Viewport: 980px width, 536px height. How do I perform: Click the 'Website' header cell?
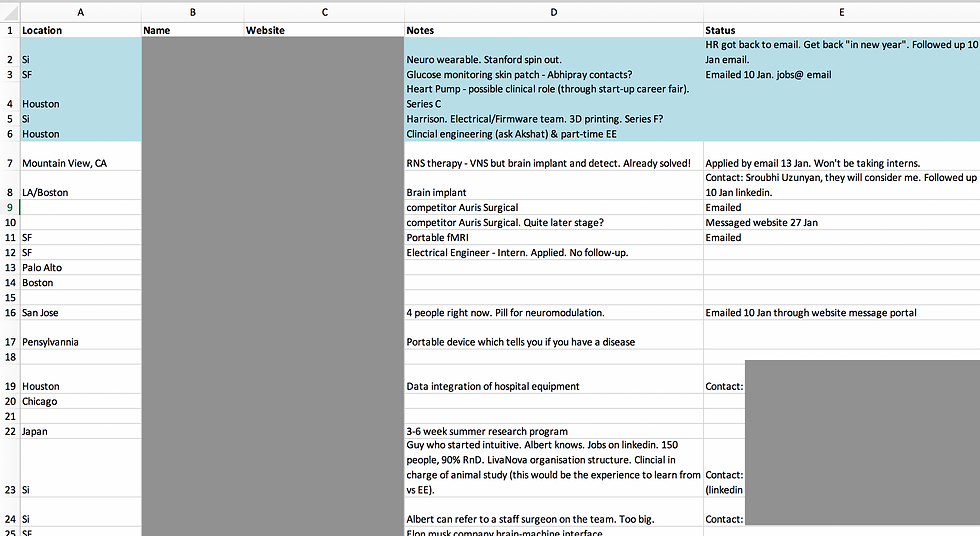tap(324, 30)
